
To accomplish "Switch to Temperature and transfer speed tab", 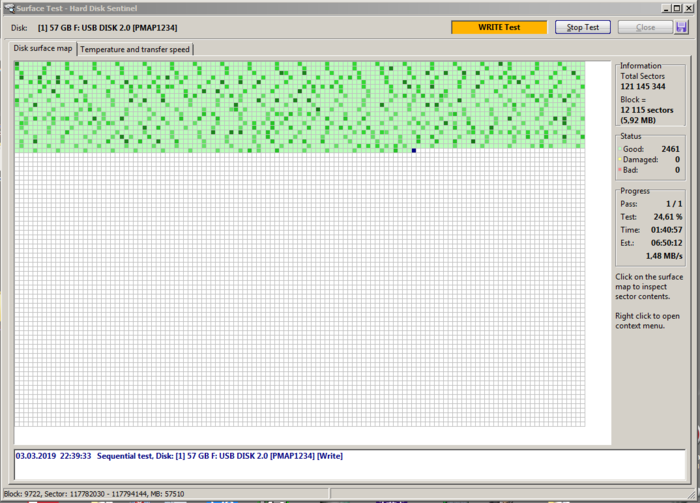I will pyautogui.click(x=135, y=49).
